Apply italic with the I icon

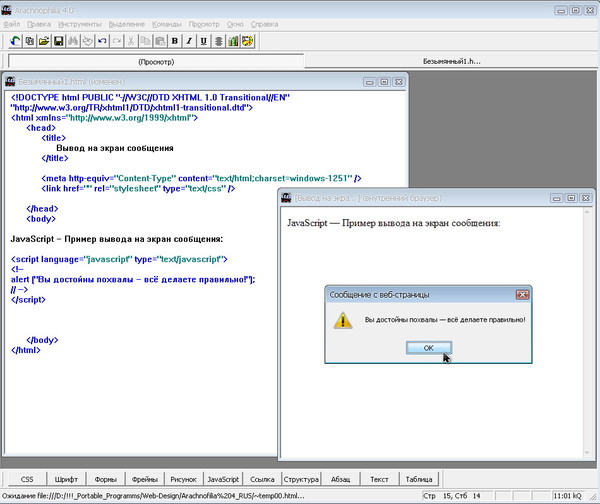189,41
